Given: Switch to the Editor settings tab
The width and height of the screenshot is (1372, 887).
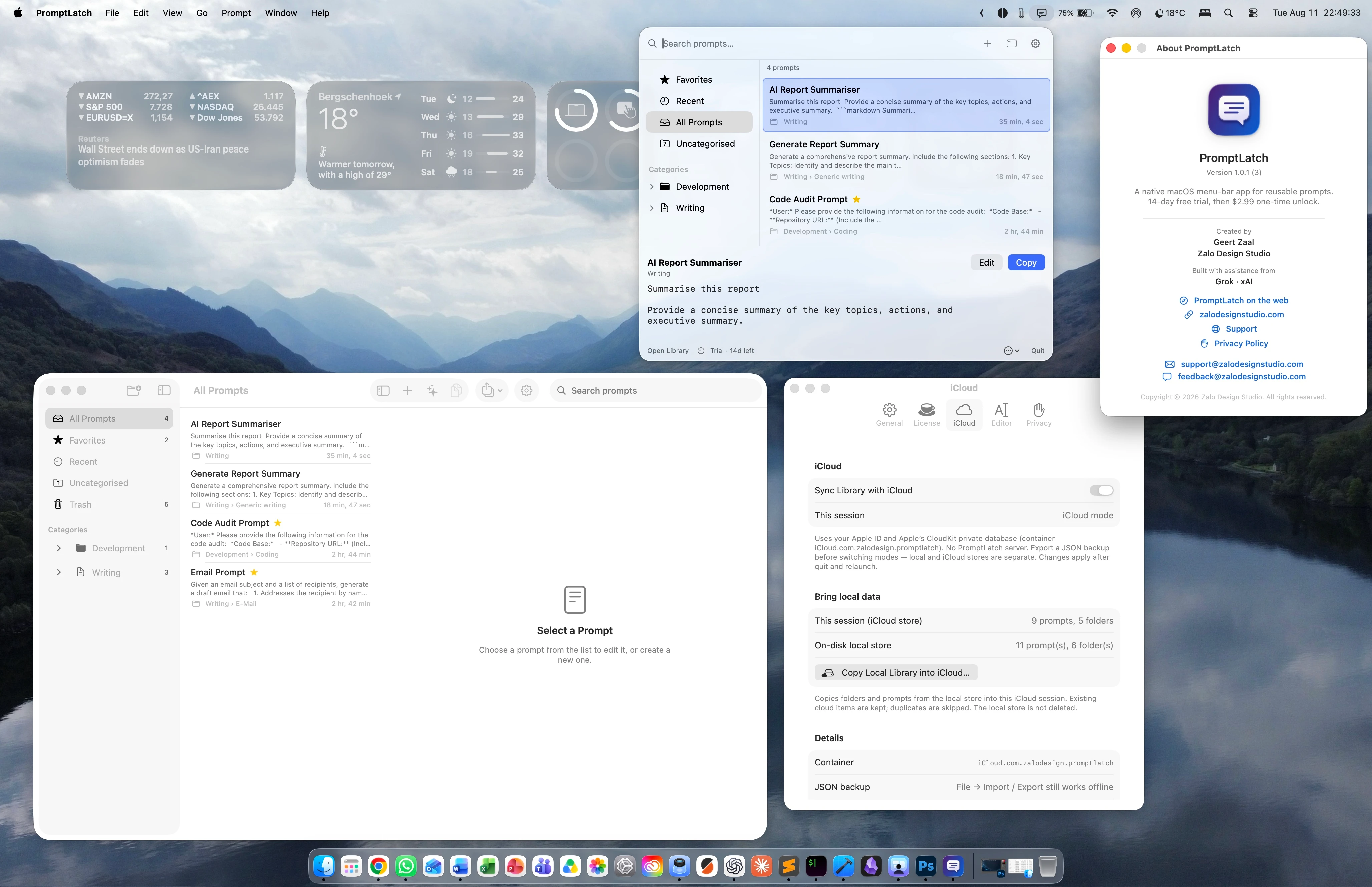Looking at the screenshot, I should [x=1001, y=415].
